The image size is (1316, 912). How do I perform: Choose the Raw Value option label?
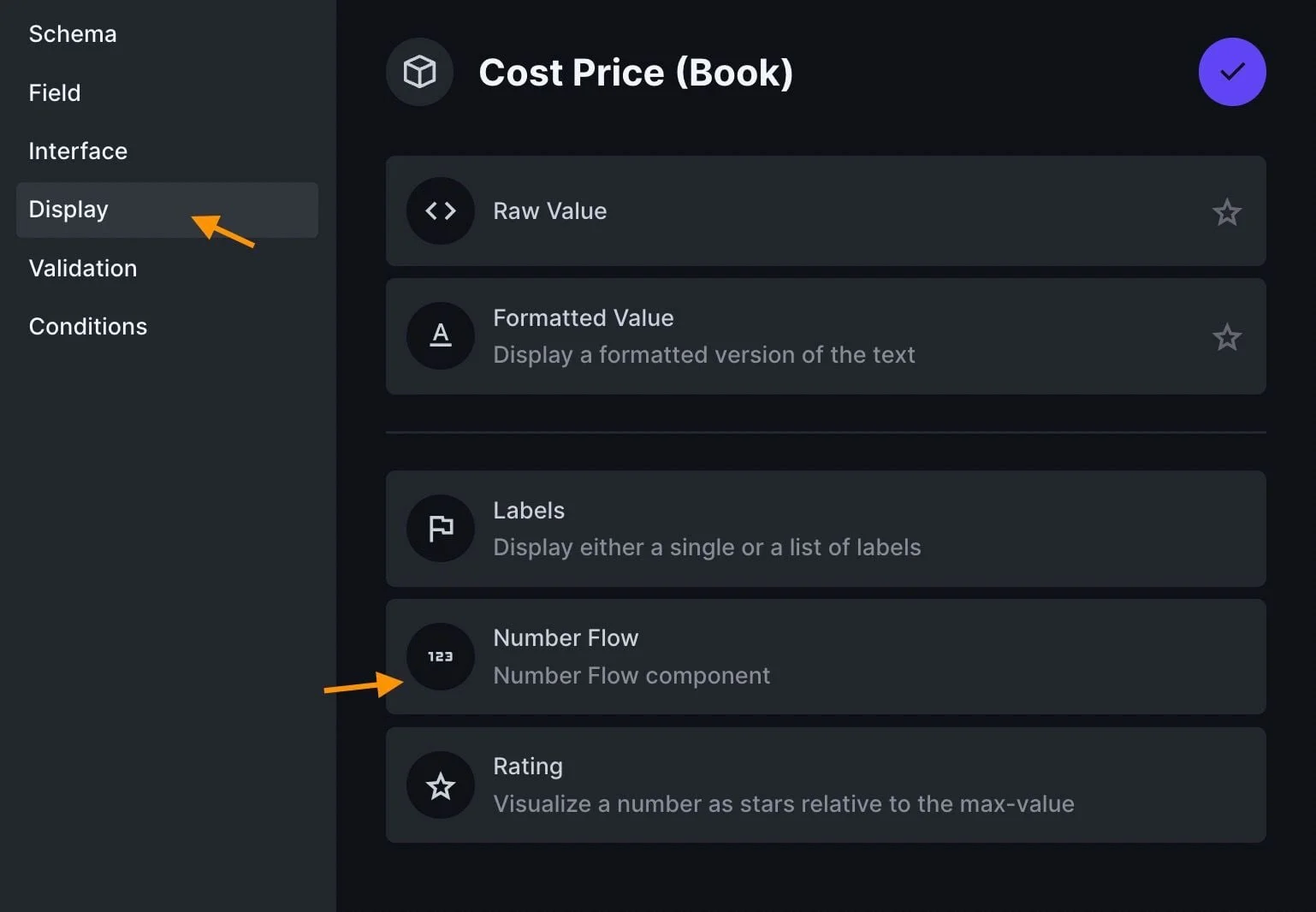(550, 211)
